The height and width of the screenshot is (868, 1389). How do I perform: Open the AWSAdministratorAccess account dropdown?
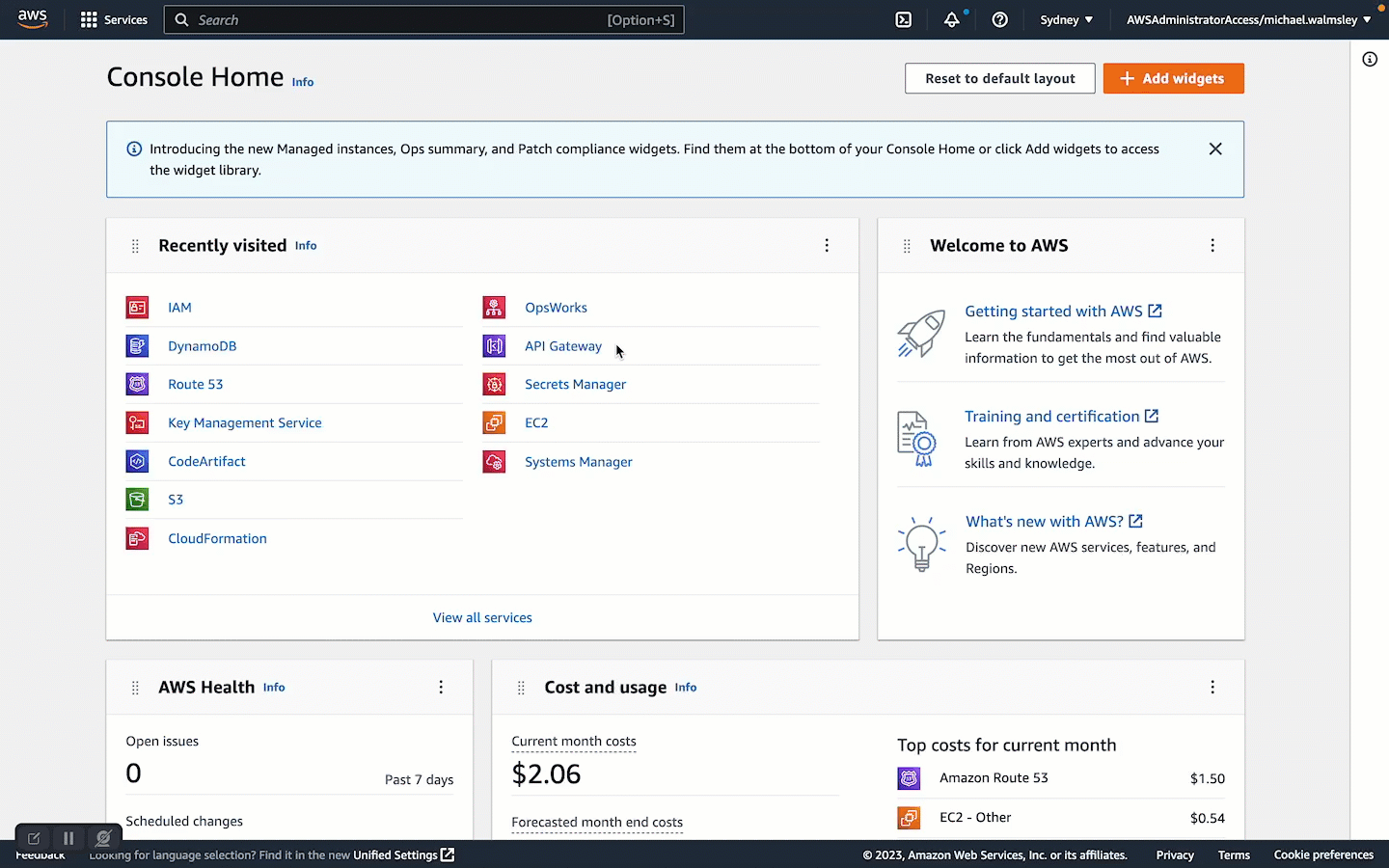coord(1248,19)
